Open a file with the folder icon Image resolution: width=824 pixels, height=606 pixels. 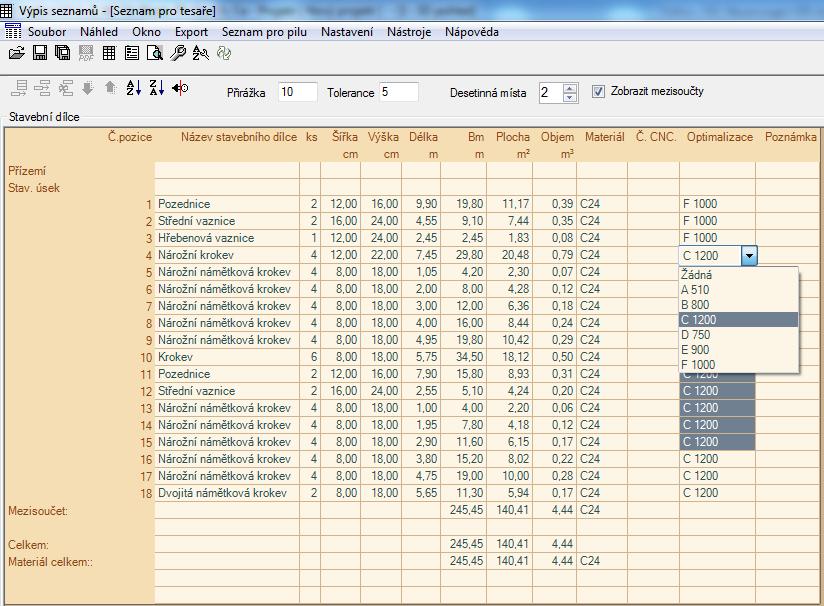17,53
